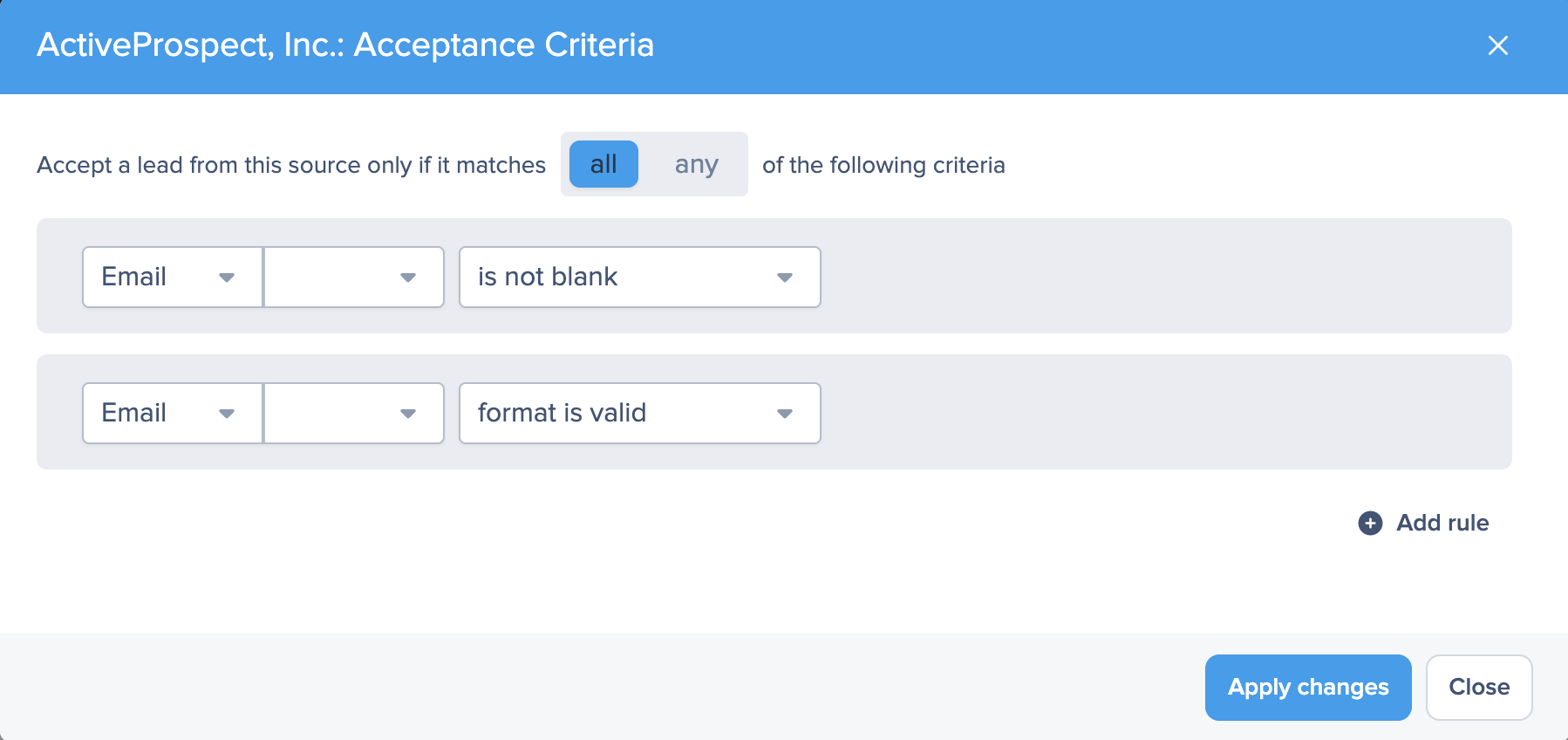The image size is (1568, 740).
Task: Click the caret arrow on "is not blank" dropdown
Action: (x=784, y=277)
